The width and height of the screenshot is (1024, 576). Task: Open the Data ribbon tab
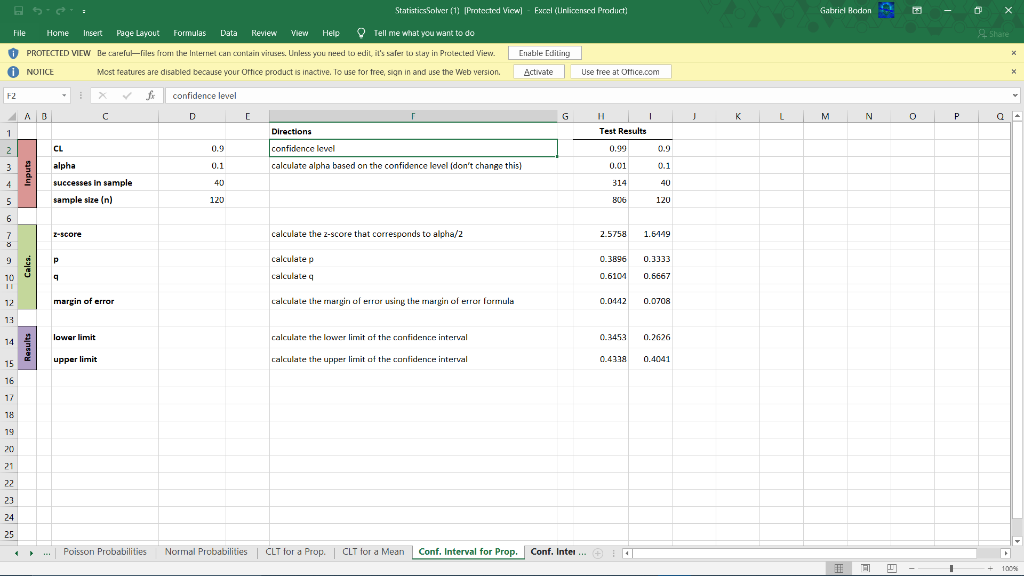[229, 33]
